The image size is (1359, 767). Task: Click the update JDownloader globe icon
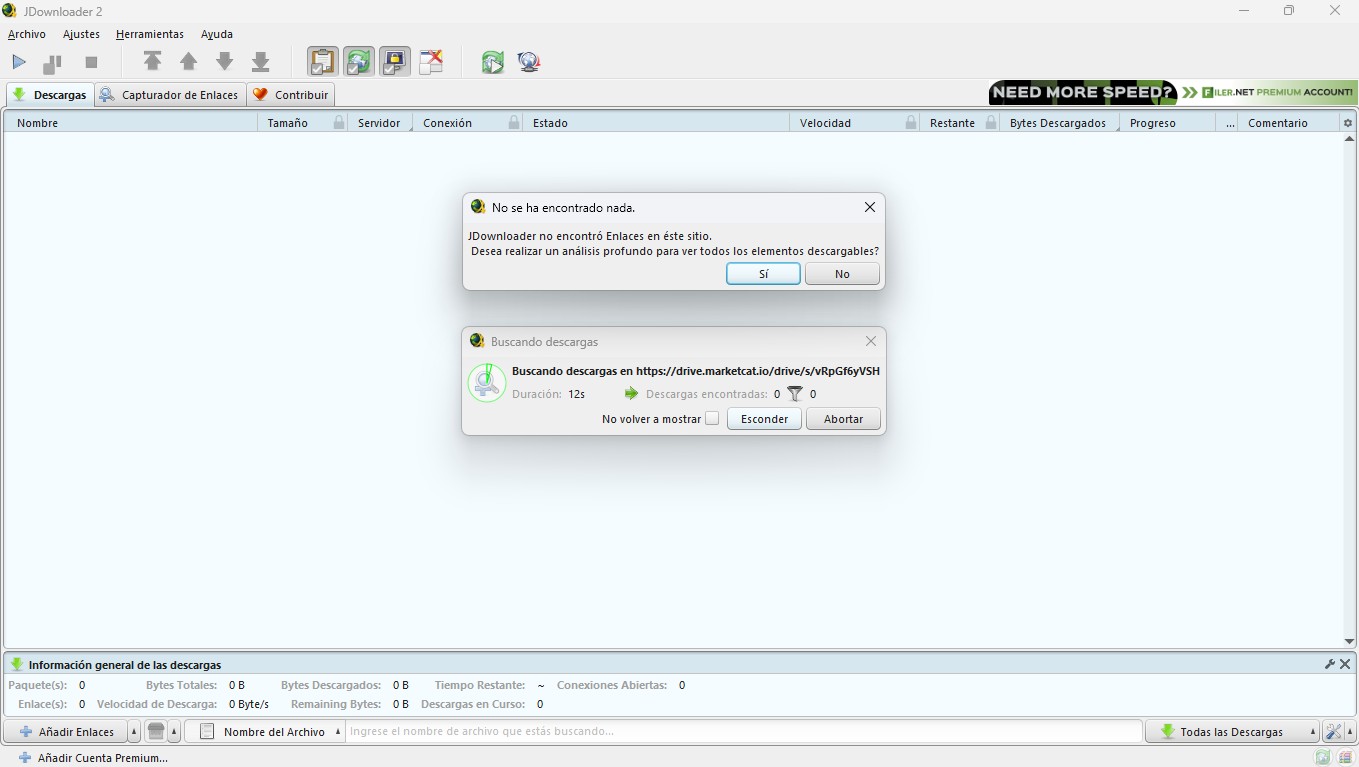tap(529, 62)
